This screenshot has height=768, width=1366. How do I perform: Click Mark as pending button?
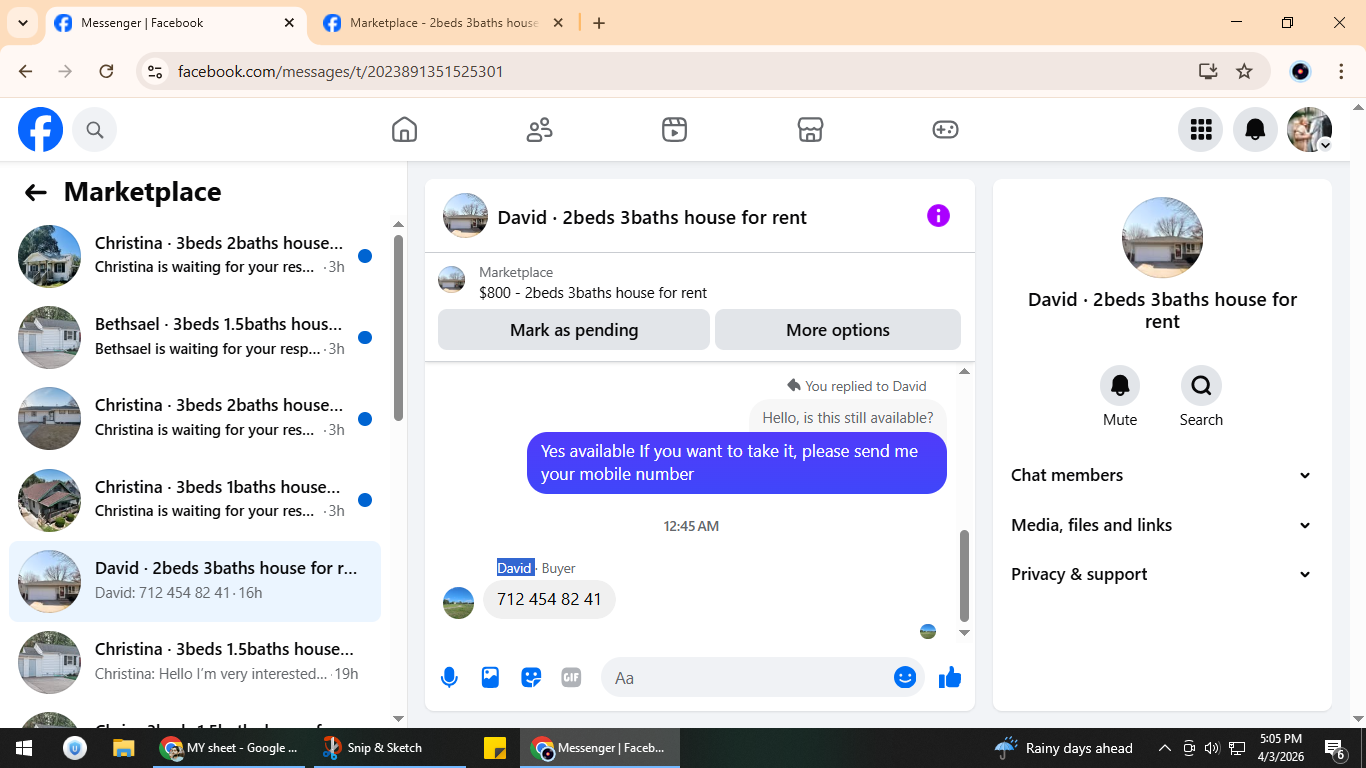click(x=574, y=330)
